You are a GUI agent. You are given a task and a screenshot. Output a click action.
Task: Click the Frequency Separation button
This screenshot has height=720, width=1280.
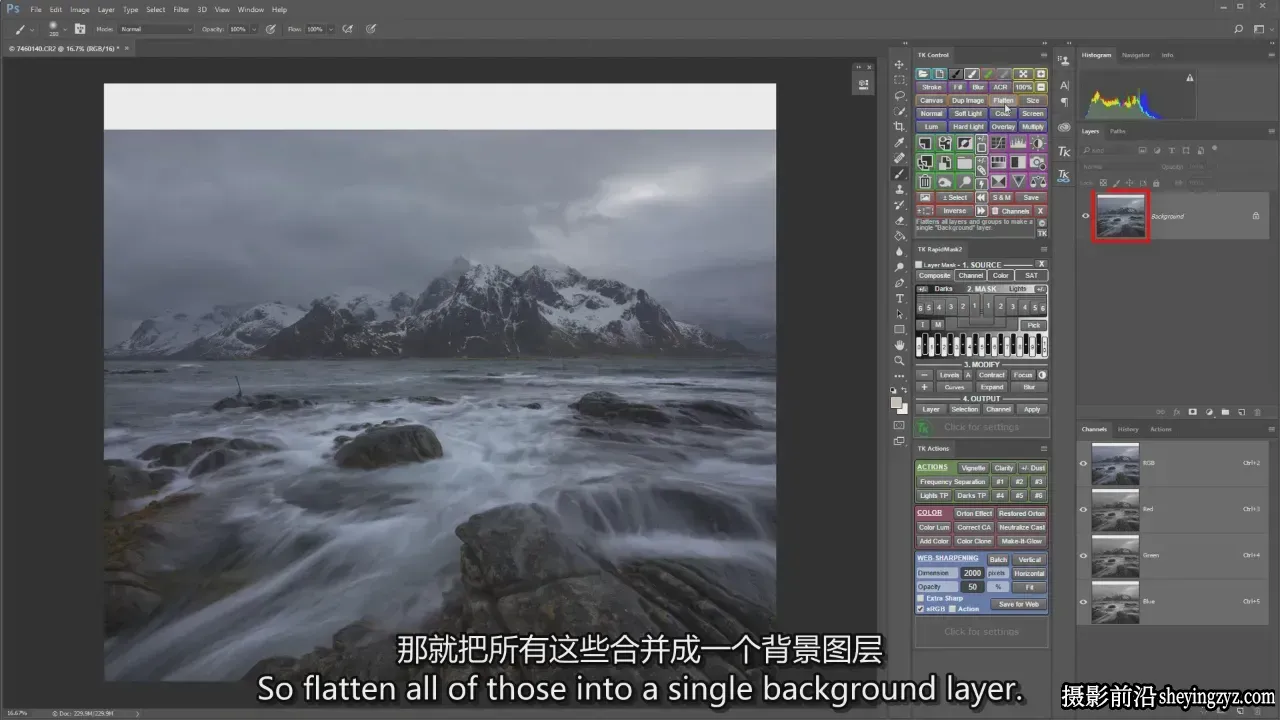pyautogui.click(x=953, y=482)
